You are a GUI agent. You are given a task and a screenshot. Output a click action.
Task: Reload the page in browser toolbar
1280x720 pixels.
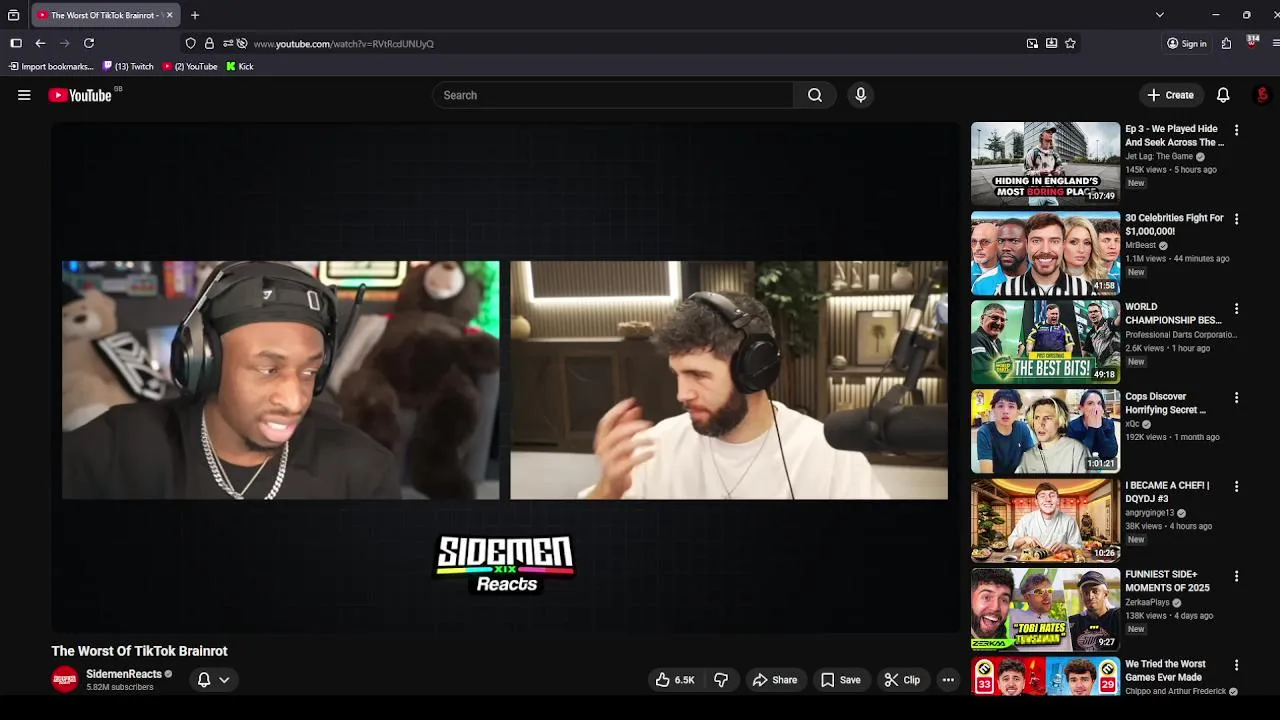[89, 43]
